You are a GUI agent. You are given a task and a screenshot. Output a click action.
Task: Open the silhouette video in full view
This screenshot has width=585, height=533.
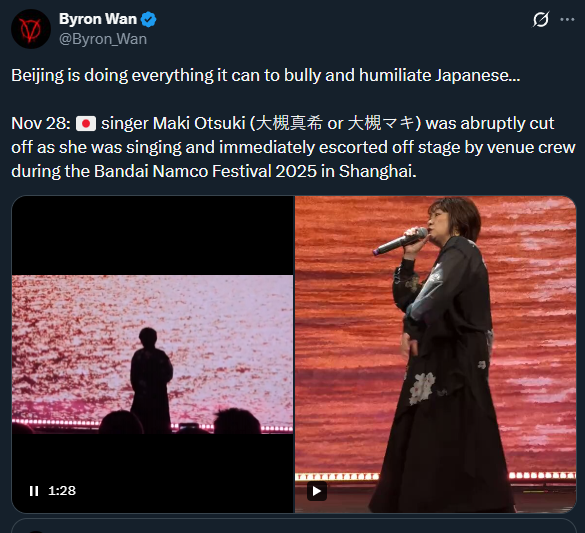[153, 354]
